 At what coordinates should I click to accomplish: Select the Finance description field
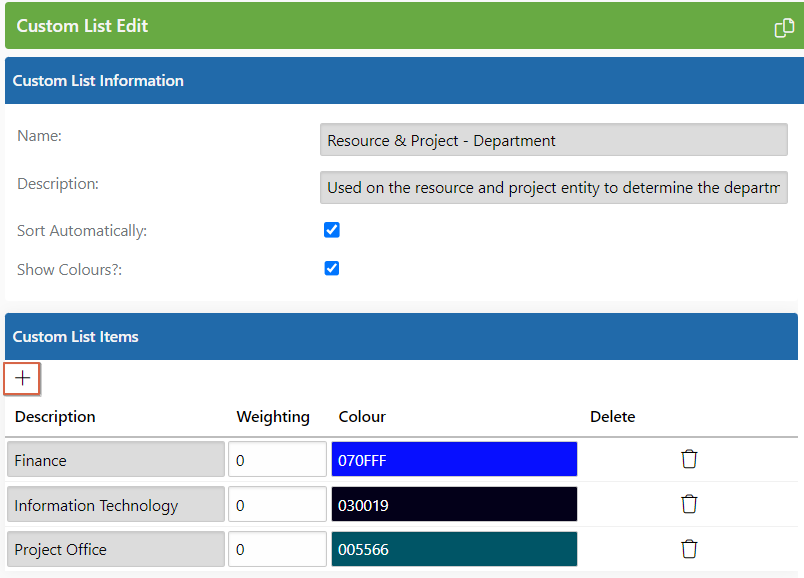click(116, 459)
